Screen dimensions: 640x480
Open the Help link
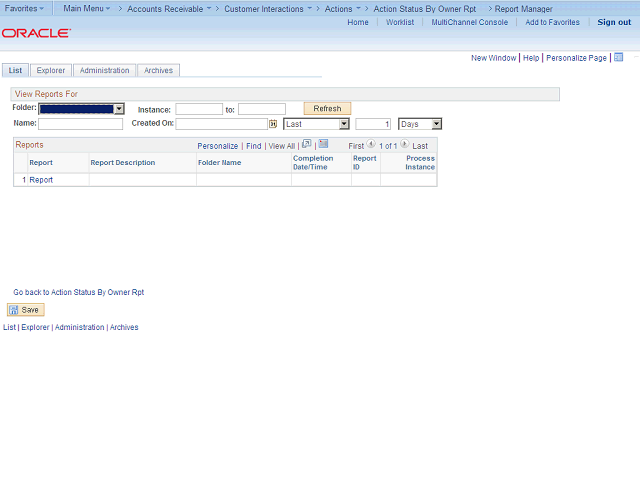click(x=531, y=58)
